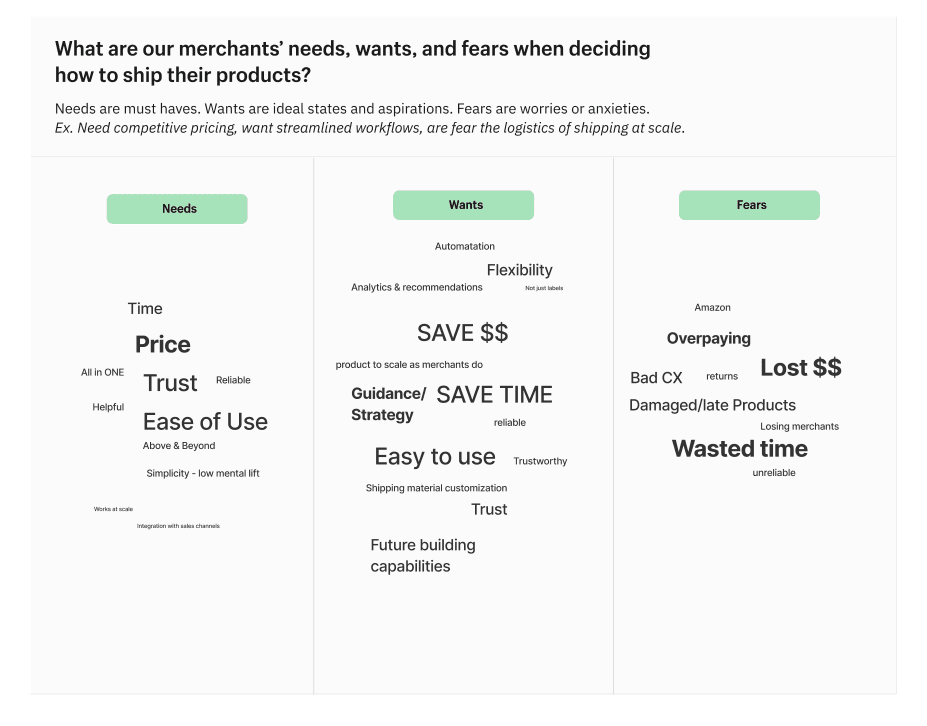Select the Shipping material customization note

(436, 489)
